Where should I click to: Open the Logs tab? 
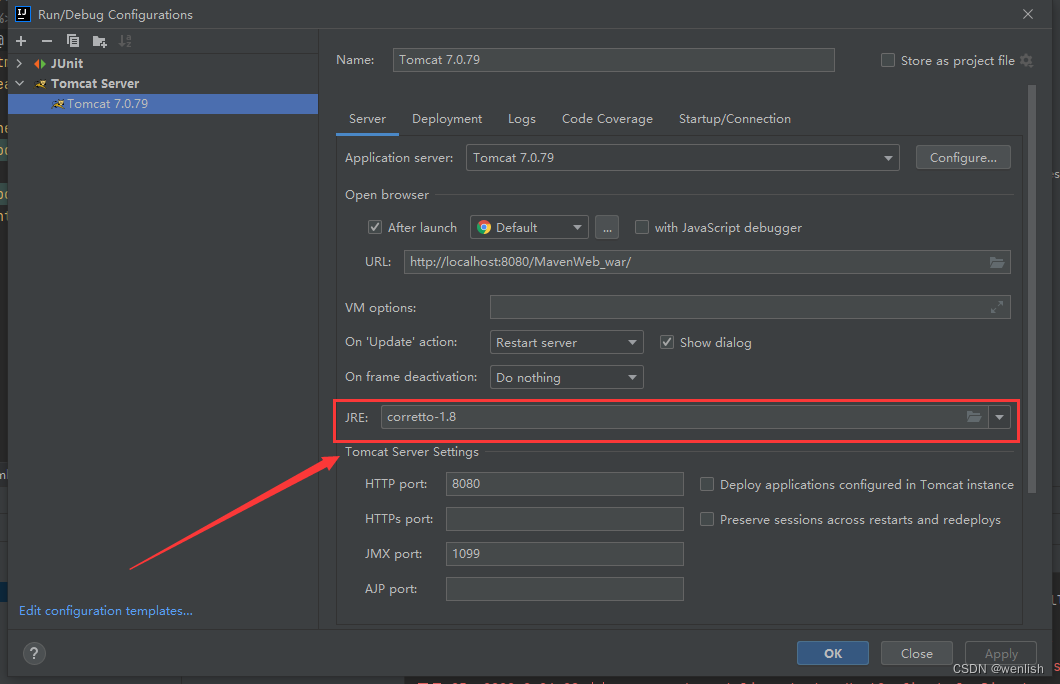522,119
